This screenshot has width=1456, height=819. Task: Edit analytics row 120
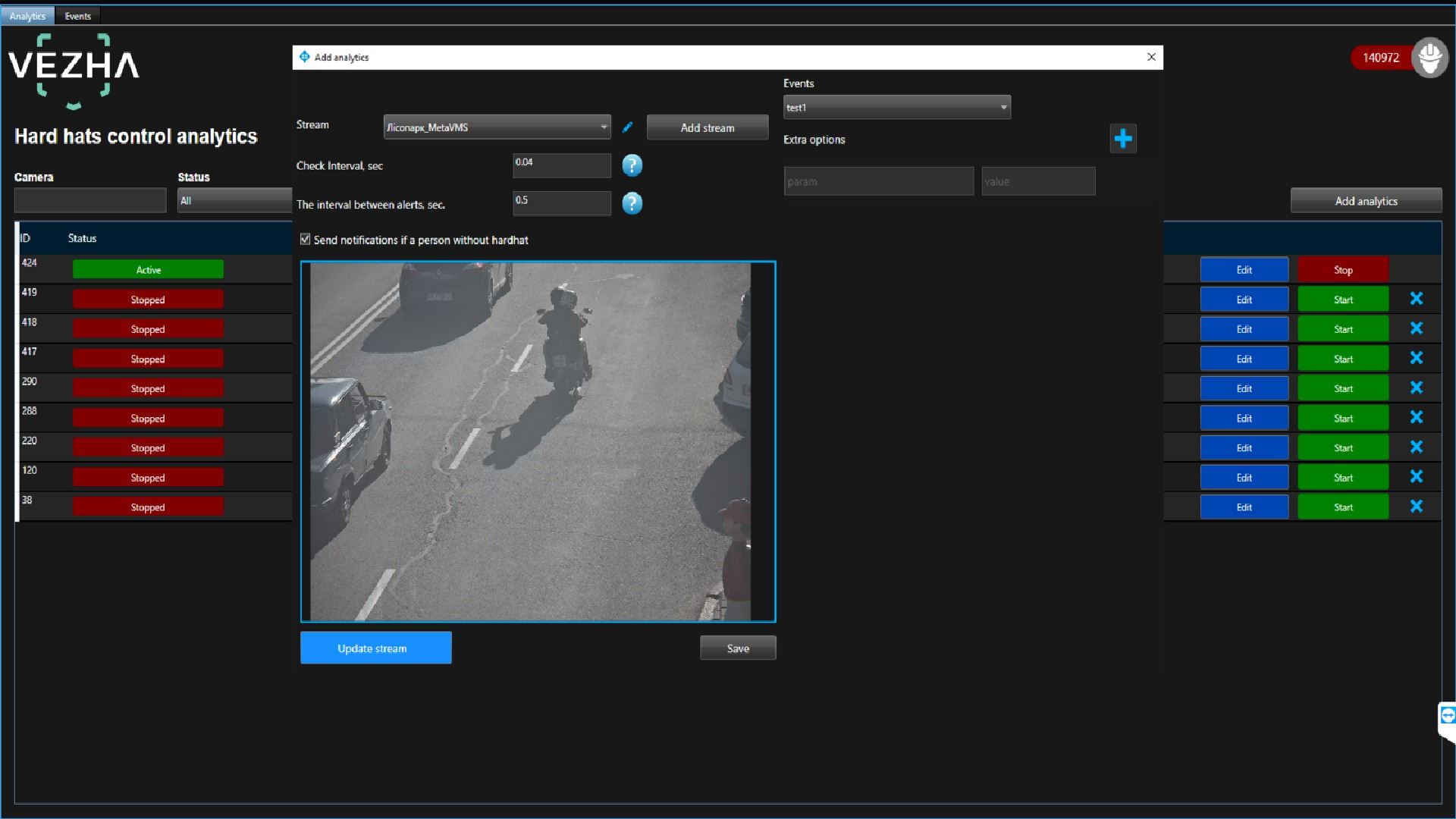(1244, 477)
